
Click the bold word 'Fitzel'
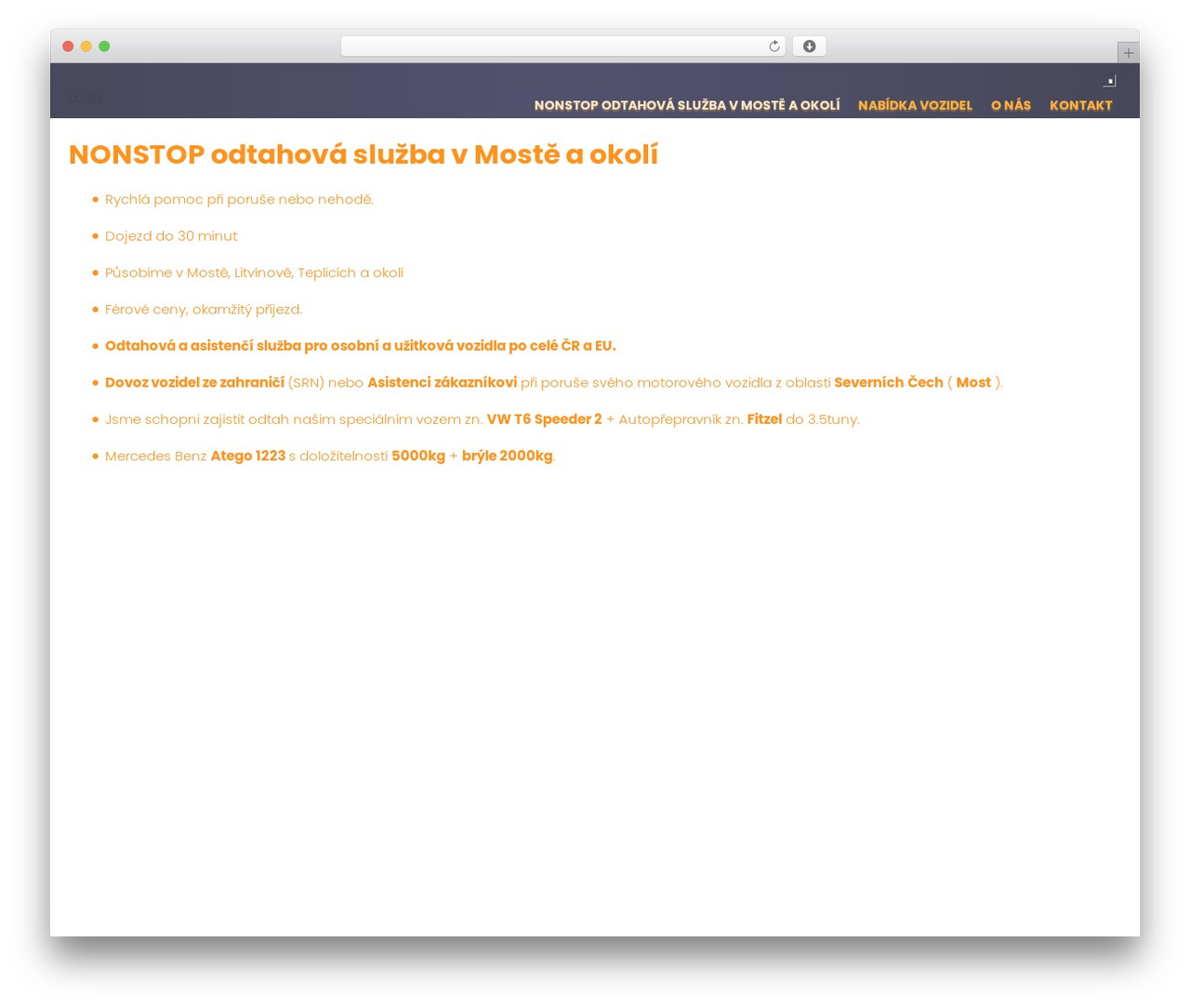(764, 419)
